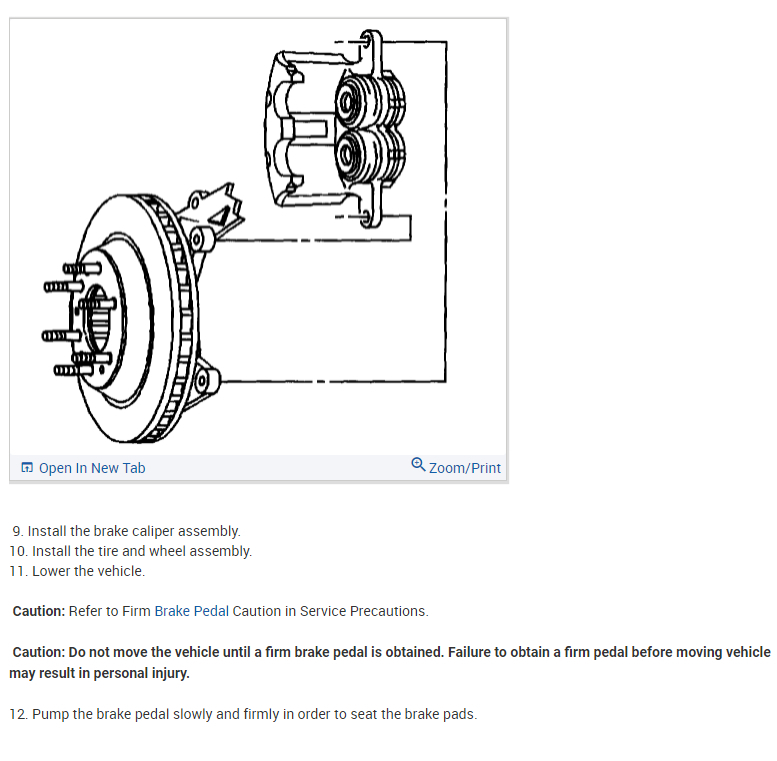Click the brake caliper in the diagram
The image size is (777, 761).
[336, 129]
